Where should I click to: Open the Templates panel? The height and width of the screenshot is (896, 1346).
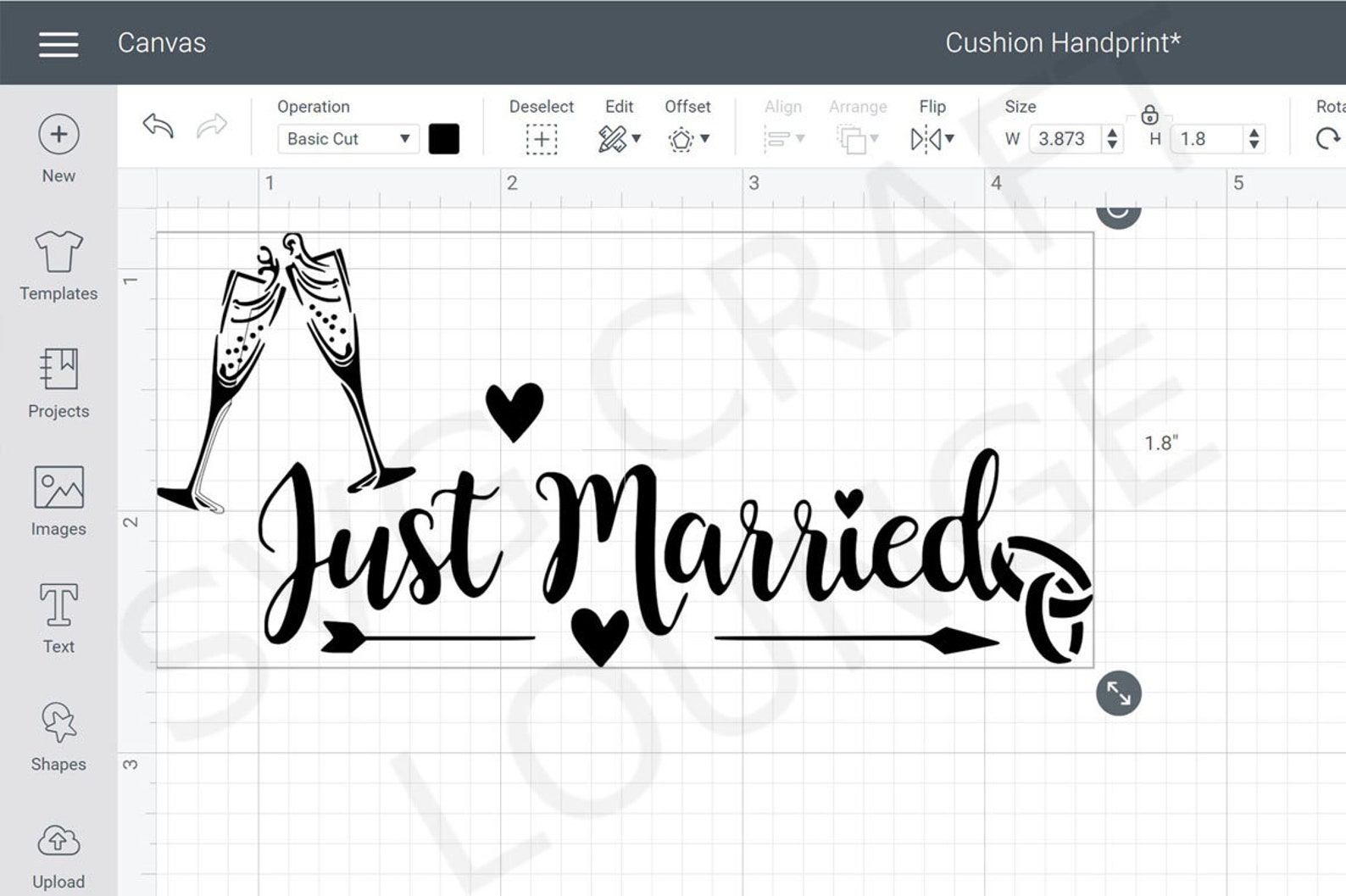pos(58,266)
